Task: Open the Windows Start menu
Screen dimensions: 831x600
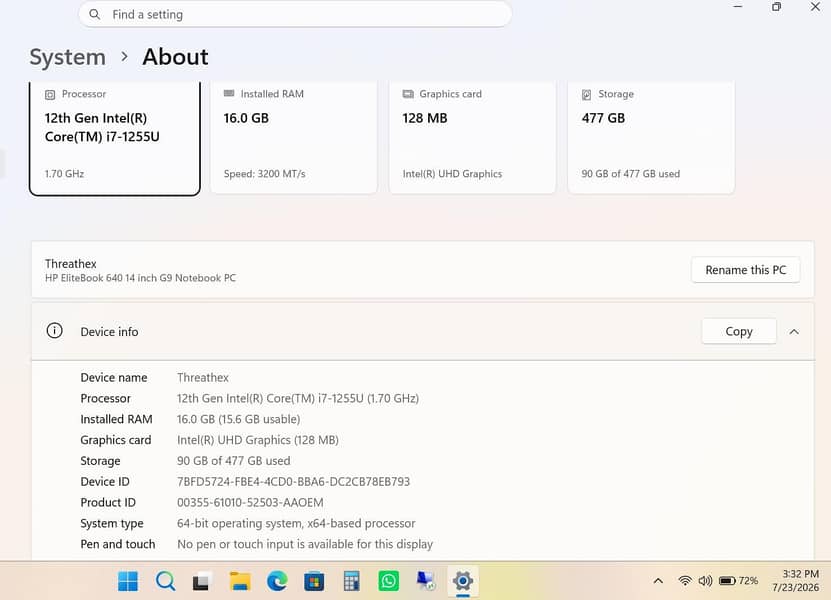Action: click(128, 581)
